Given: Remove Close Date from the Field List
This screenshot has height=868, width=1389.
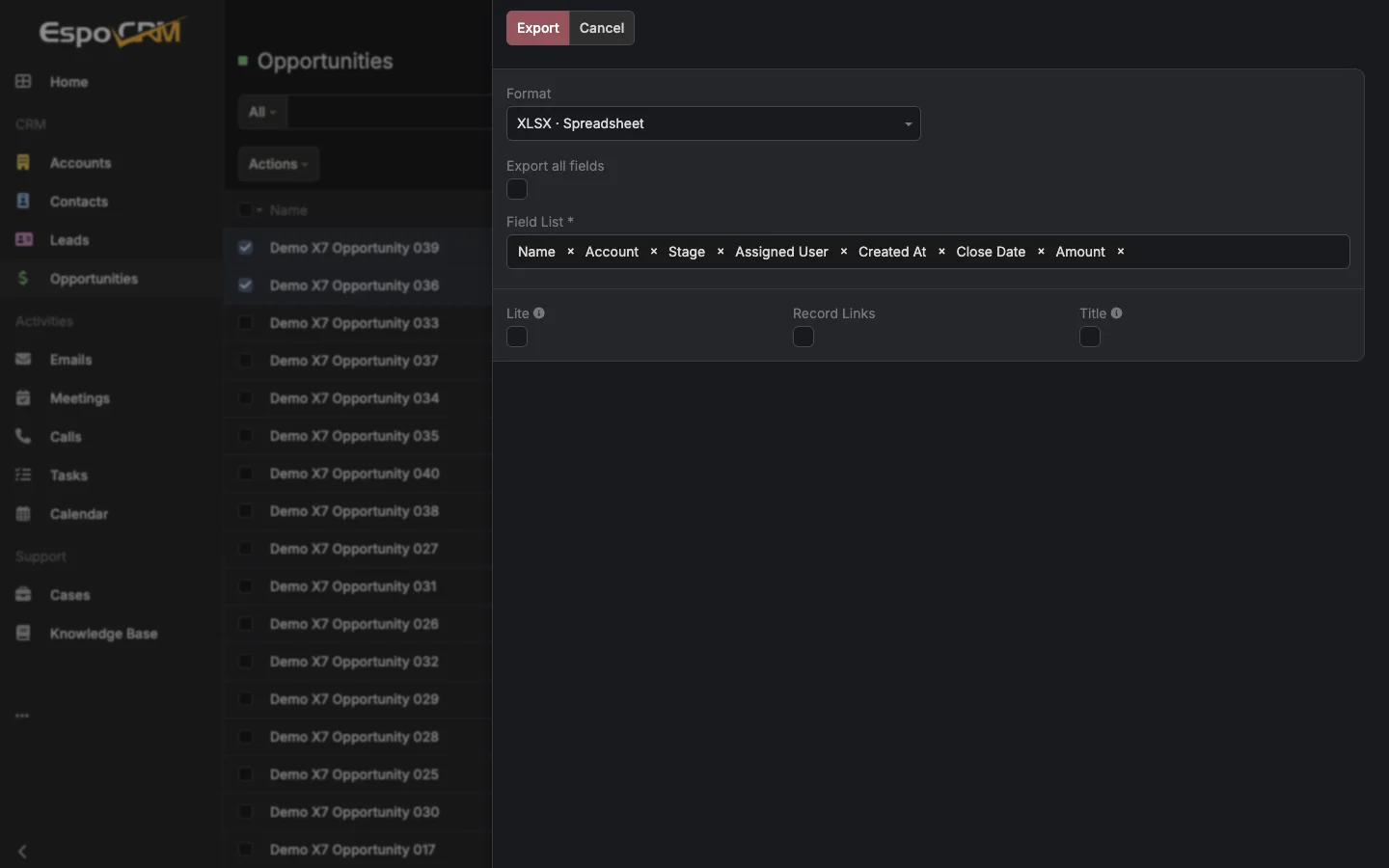Looking at the screenshot, I should point(1041,252).
